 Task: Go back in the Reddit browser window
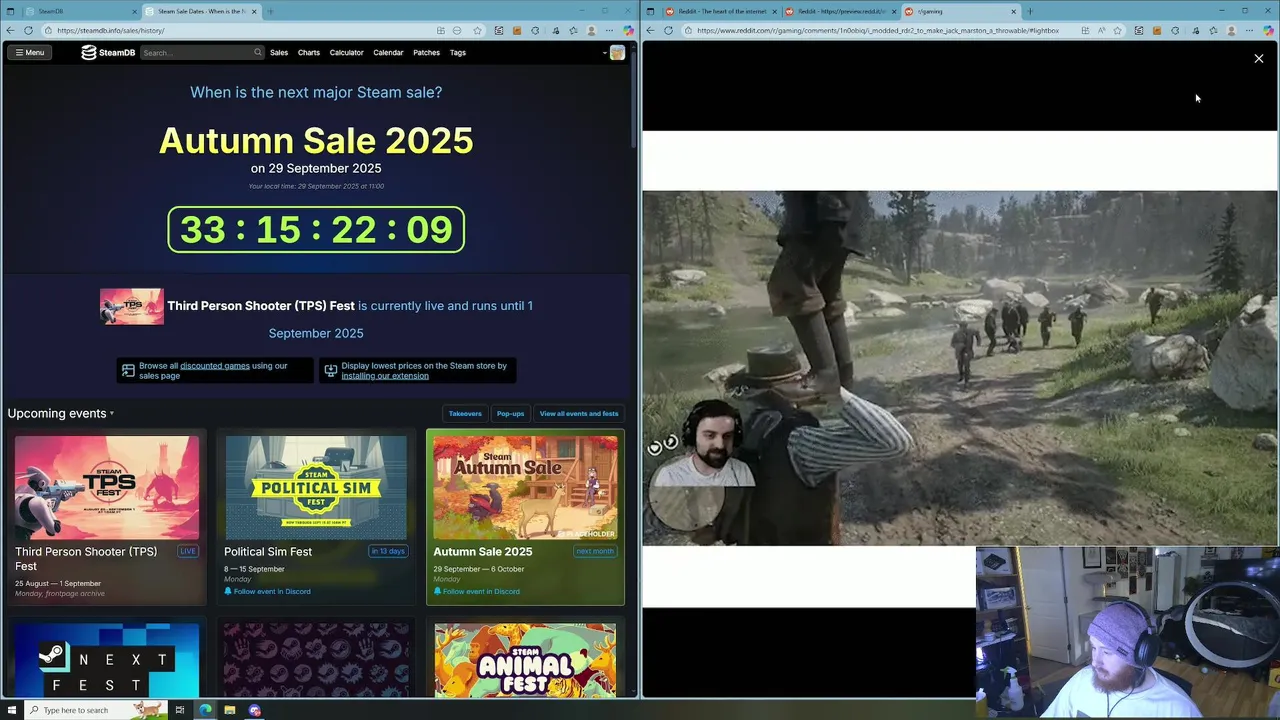coord(650,30)
